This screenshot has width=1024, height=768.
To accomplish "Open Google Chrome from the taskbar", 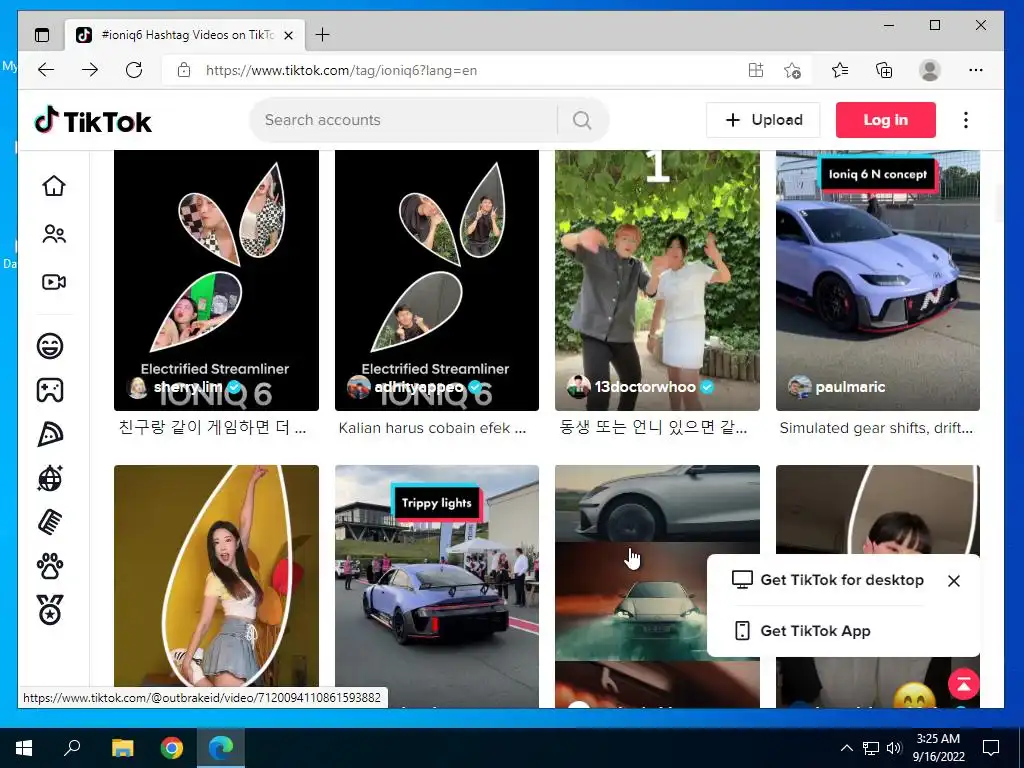I will click(x=172, y=748).
